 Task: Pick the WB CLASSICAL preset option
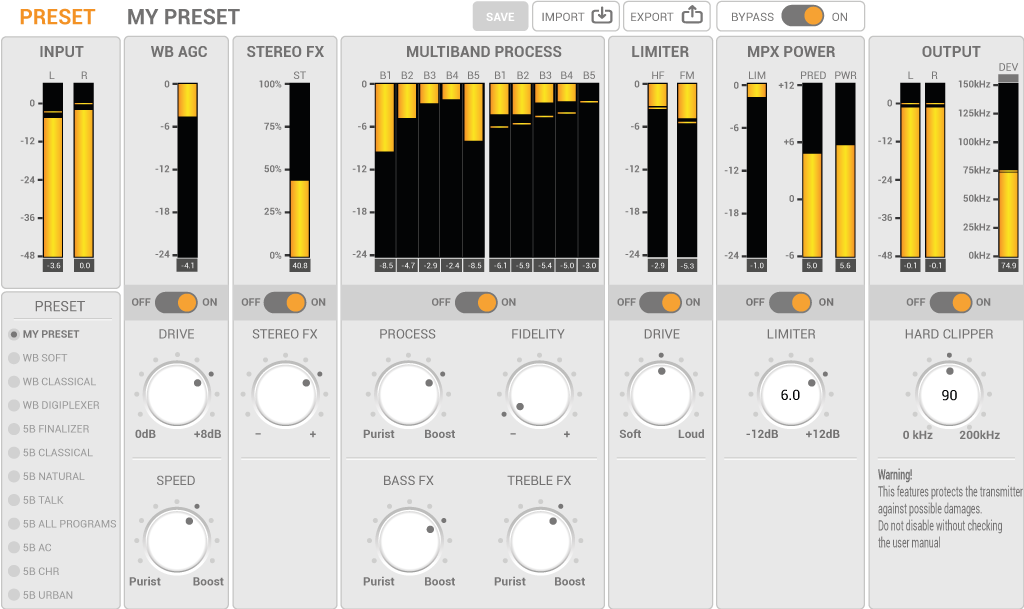click(59, 382)
